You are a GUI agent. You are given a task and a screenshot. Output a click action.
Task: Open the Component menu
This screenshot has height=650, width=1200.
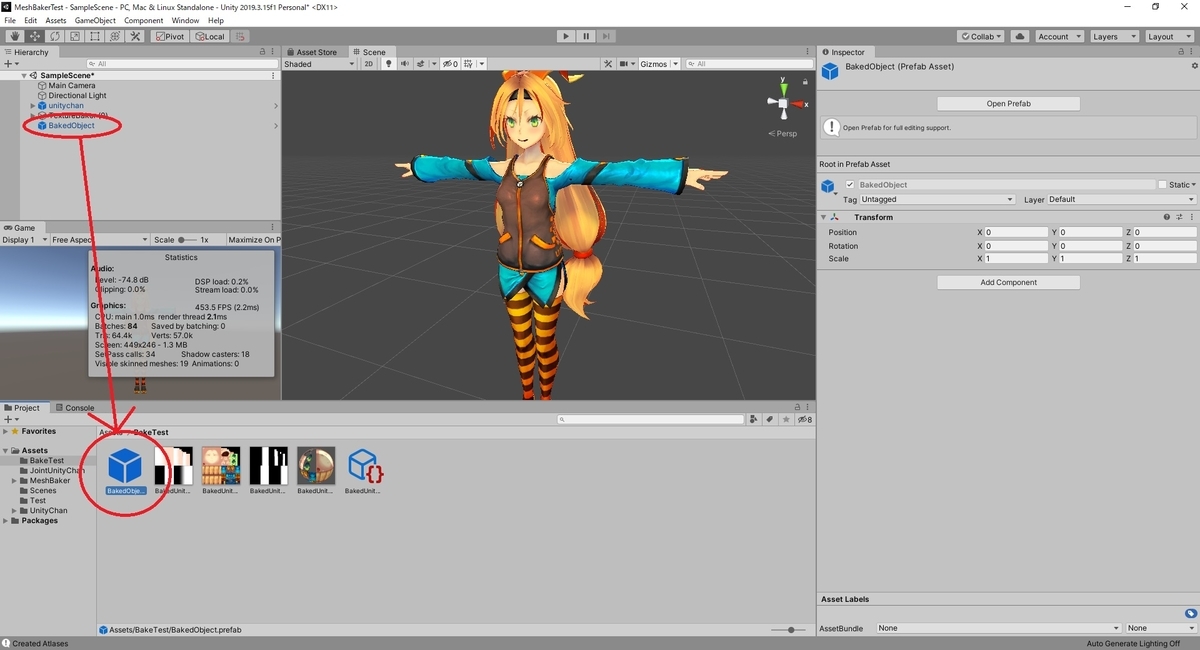click(x=144, y=20)
